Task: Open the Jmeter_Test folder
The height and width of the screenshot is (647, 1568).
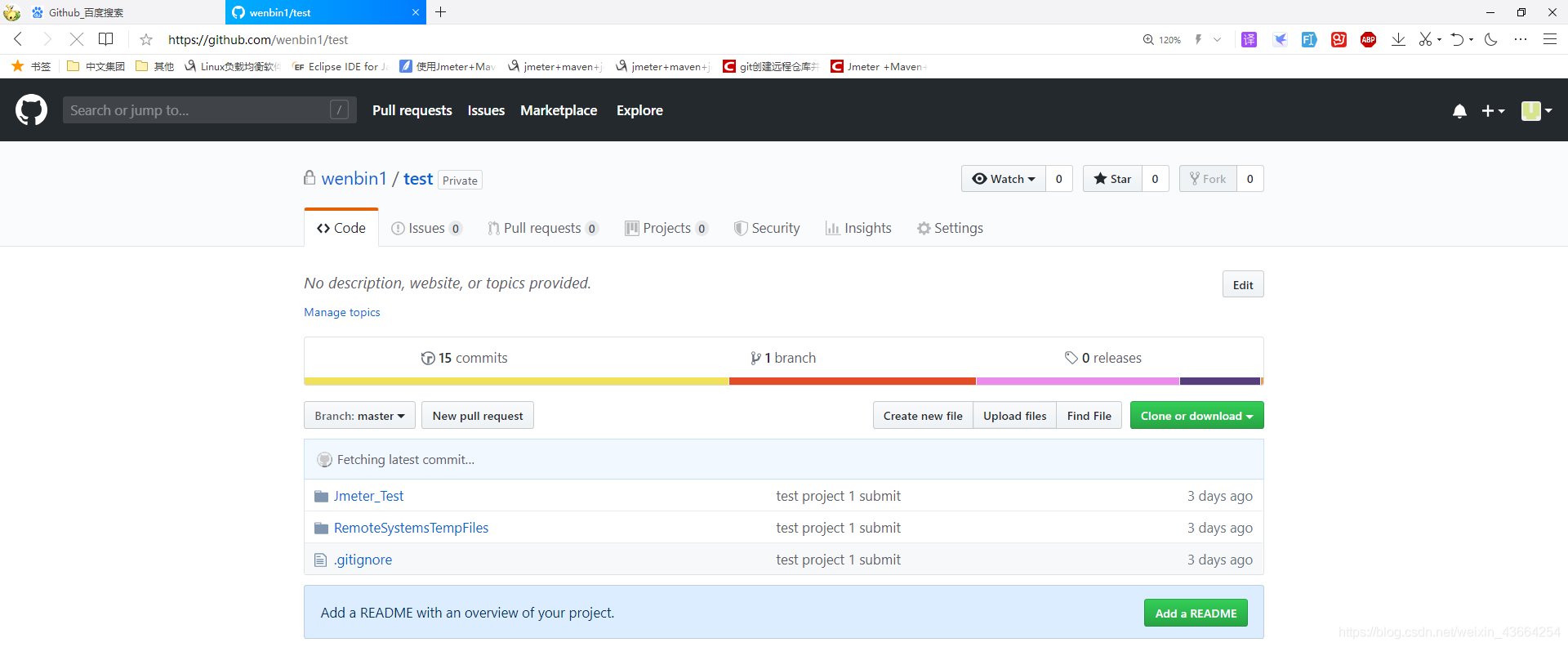Action: [x=368, y=496]
